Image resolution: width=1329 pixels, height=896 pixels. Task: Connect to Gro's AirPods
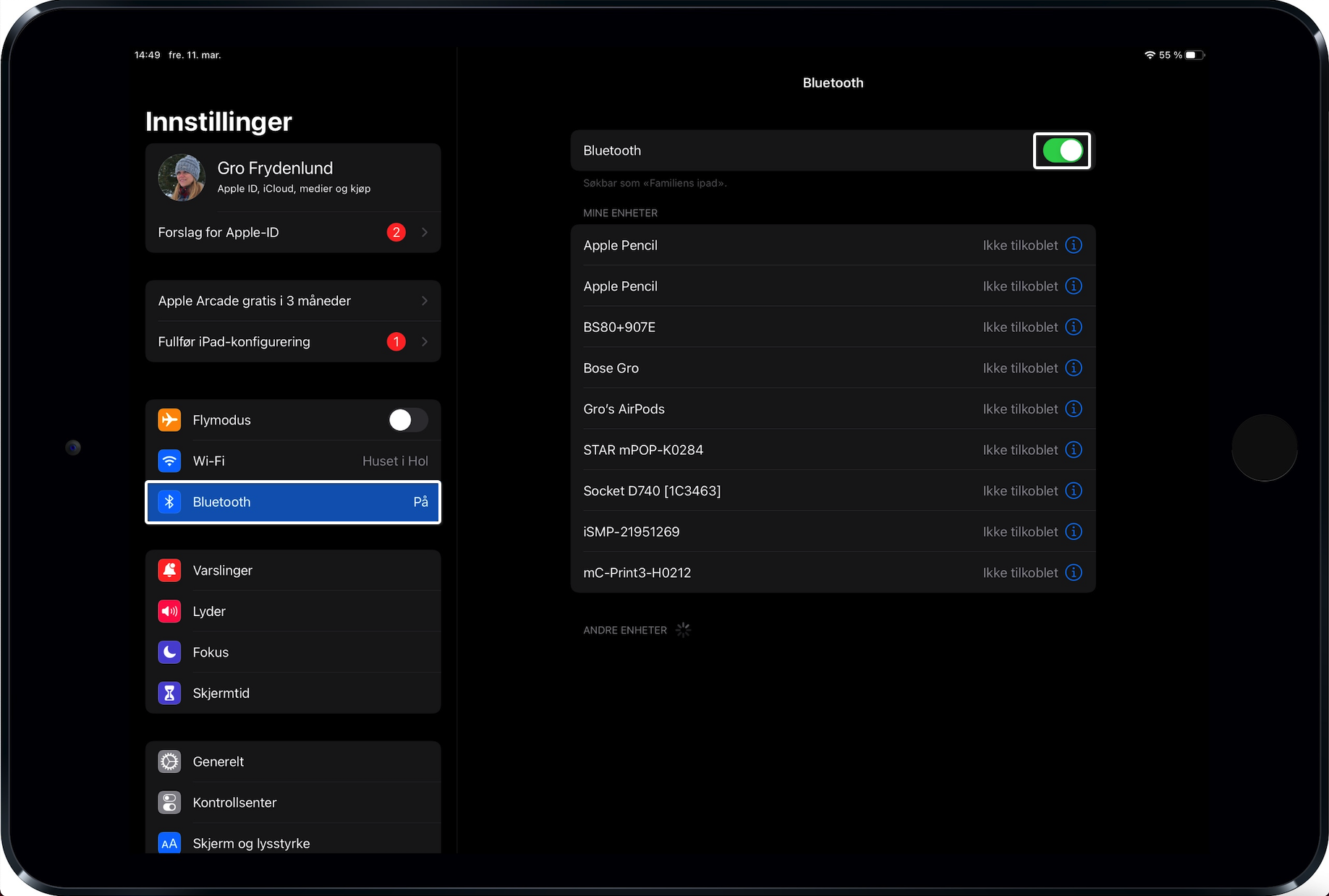(x=833, y=409)
